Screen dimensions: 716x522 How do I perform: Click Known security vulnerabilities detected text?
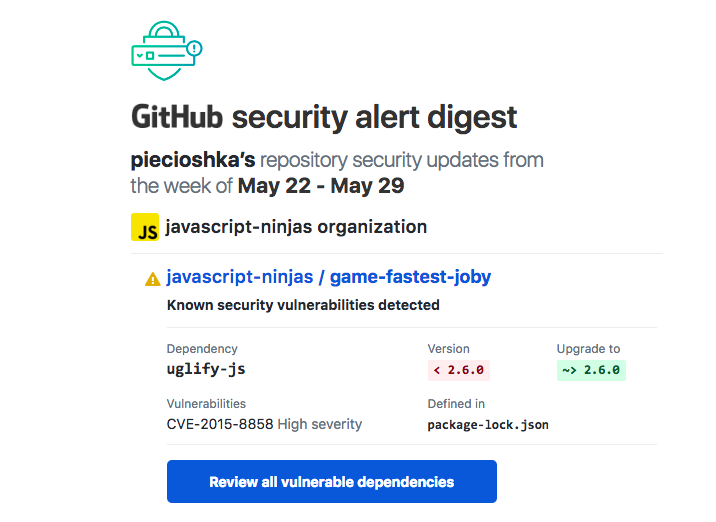click(x=303, y=305)
